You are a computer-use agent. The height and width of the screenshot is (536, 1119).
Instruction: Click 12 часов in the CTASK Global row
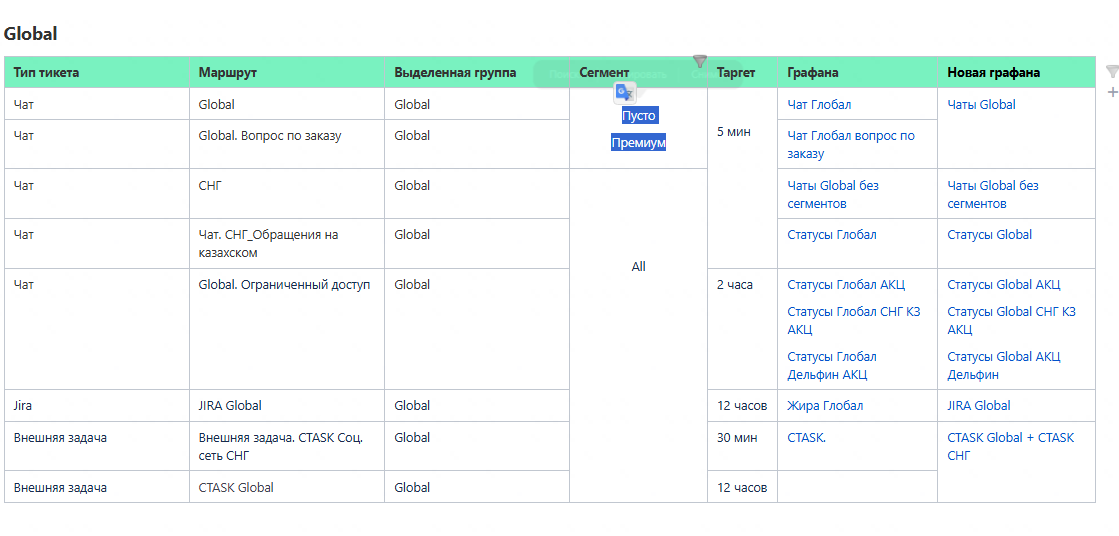pyautogui.click(x=742, y=487)
